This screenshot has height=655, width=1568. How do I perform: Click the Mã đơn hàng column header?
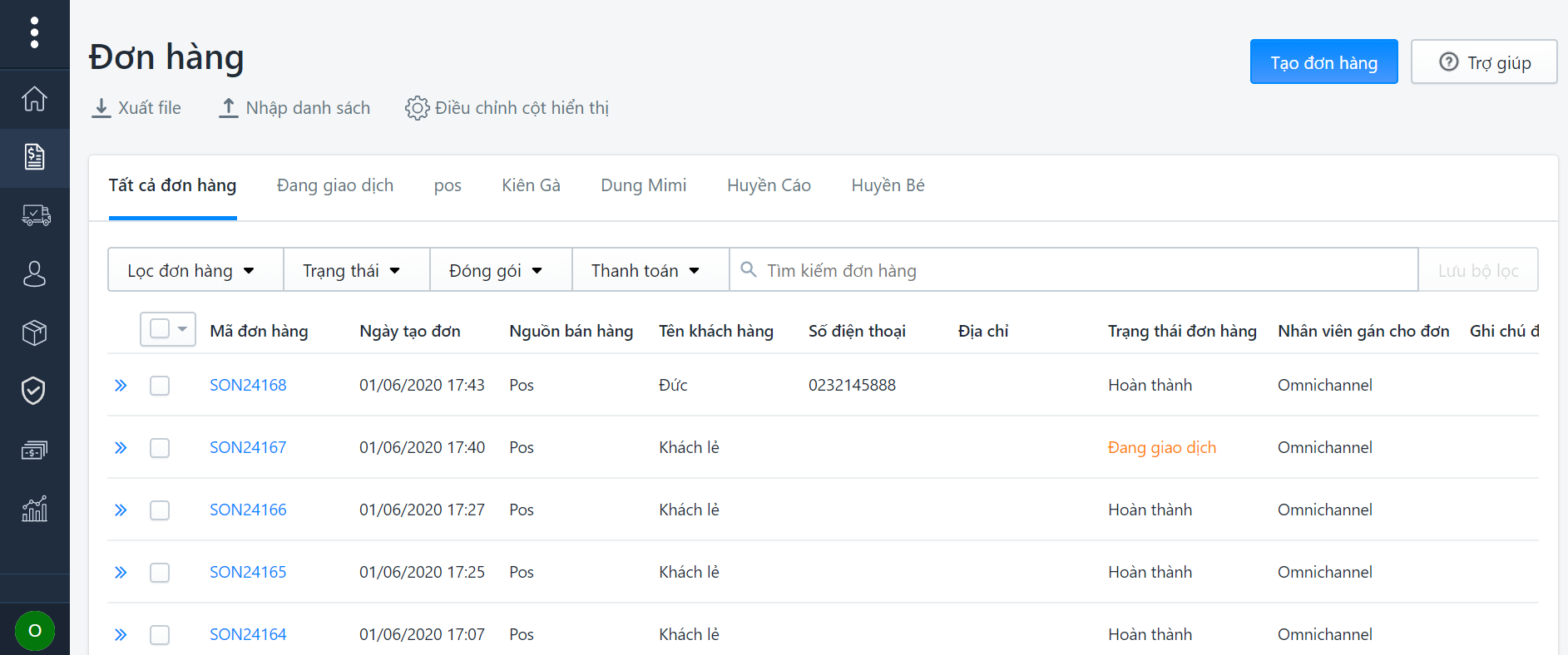(x=259, y=331)
